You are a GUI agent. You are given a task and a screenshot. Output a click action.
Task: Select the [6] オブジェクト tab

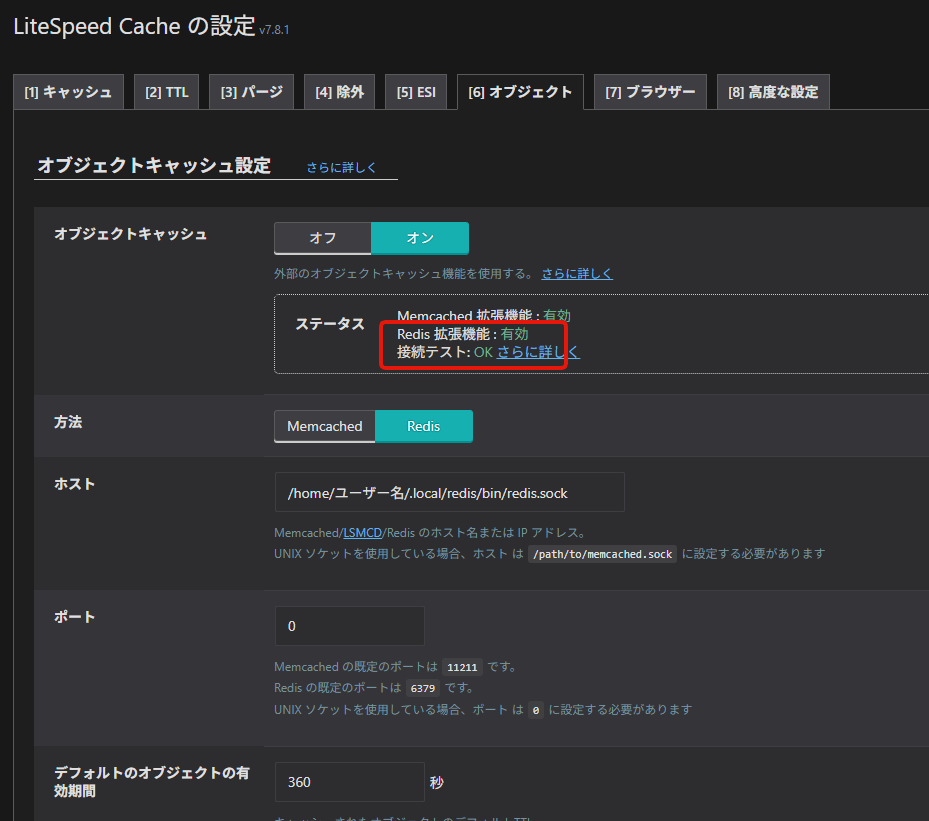click(520, 92)
